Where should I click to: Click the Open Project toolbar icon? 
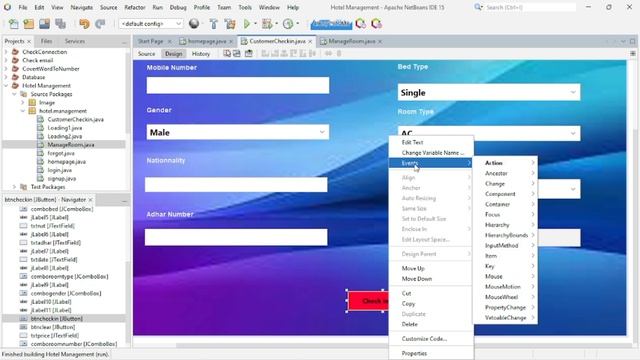(44, 24)
